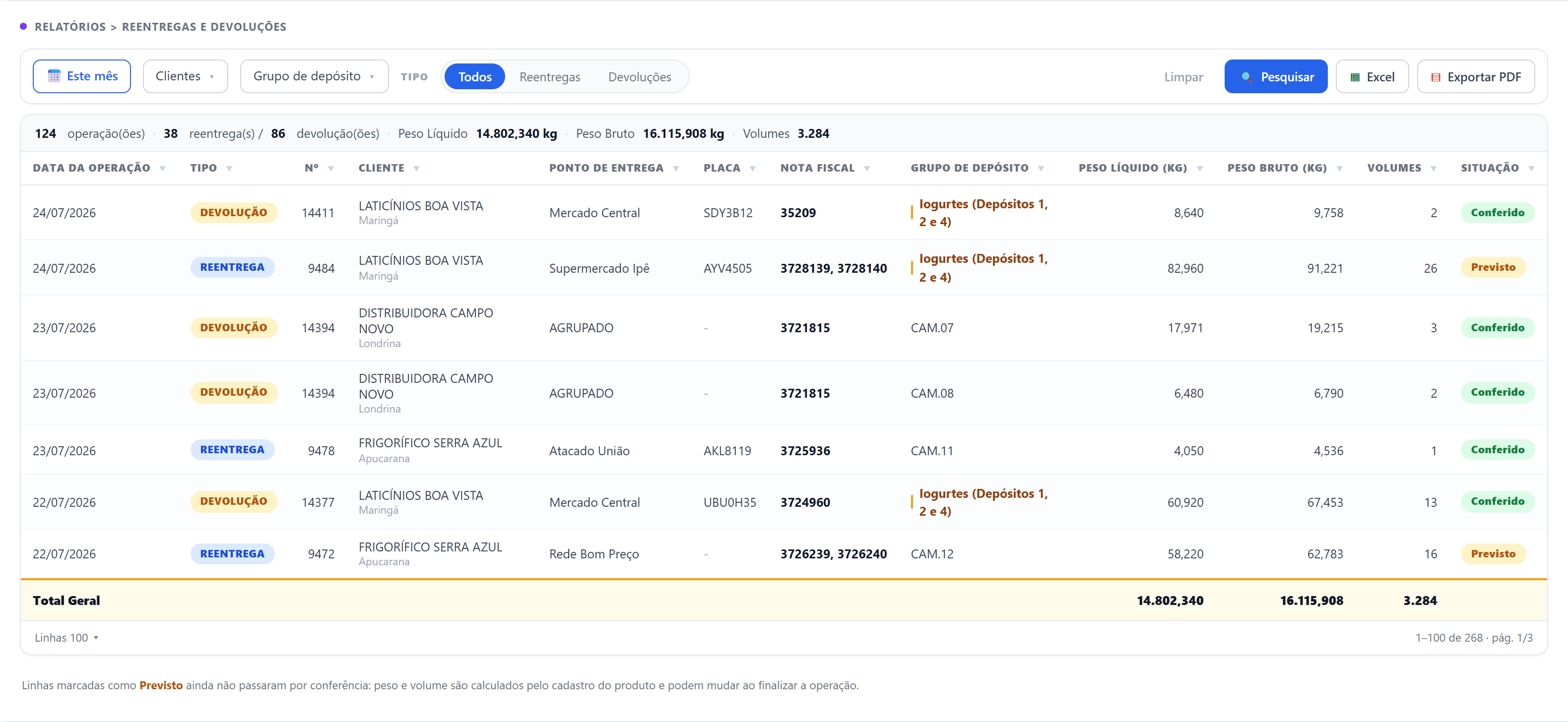Screen dimensions: 1568x722
Task: Open the Ponto de Entrega column arrow
Action: (676, 169)
